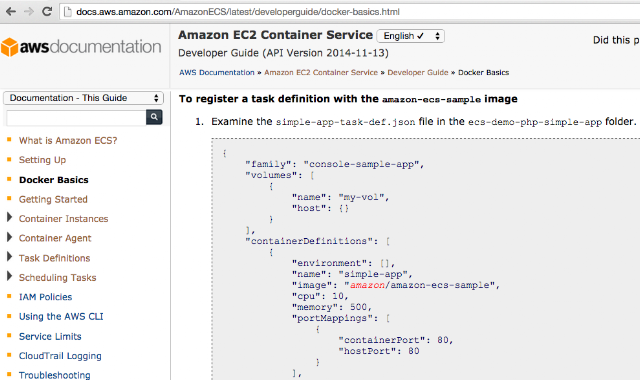Open the Docker Basics sidebar item
640x380 pixels.
[53, 180]
